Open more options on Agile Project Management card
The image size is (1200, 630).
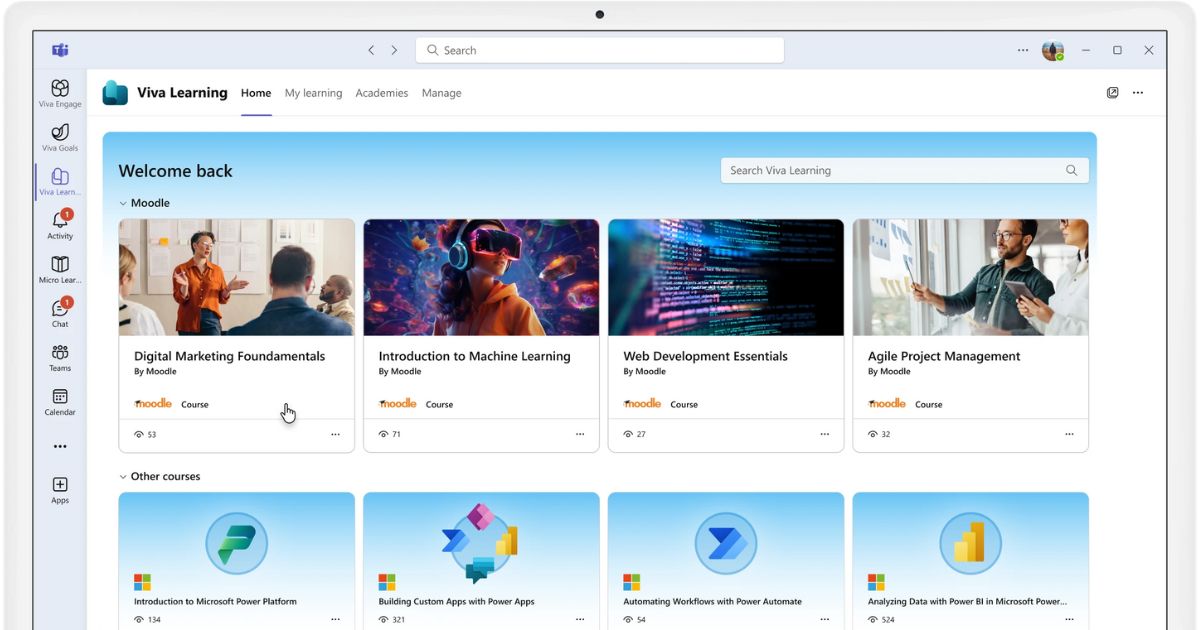[1069, 435]
